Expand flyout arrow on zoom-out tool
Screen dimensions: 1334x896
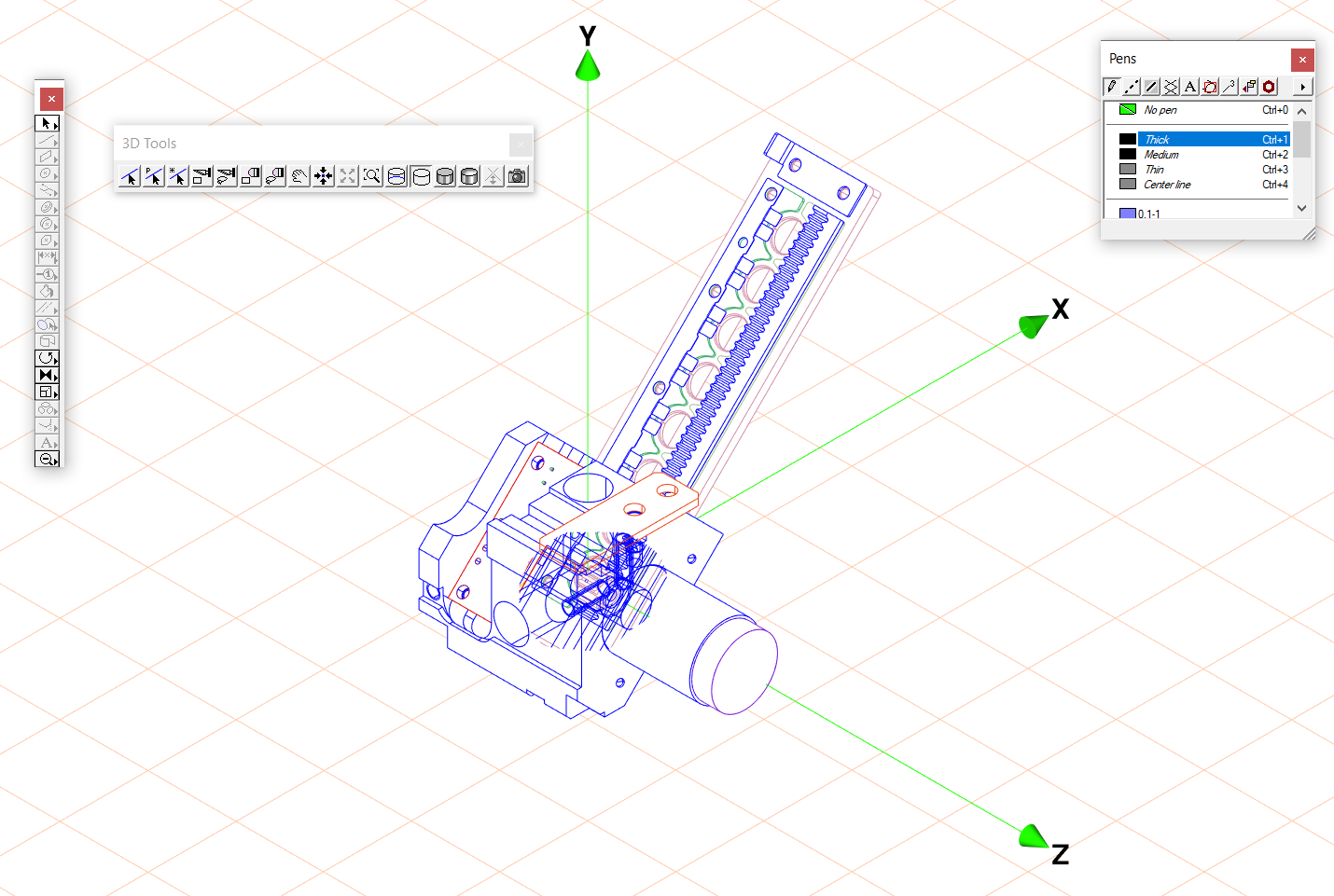click(x=56, y=462)
